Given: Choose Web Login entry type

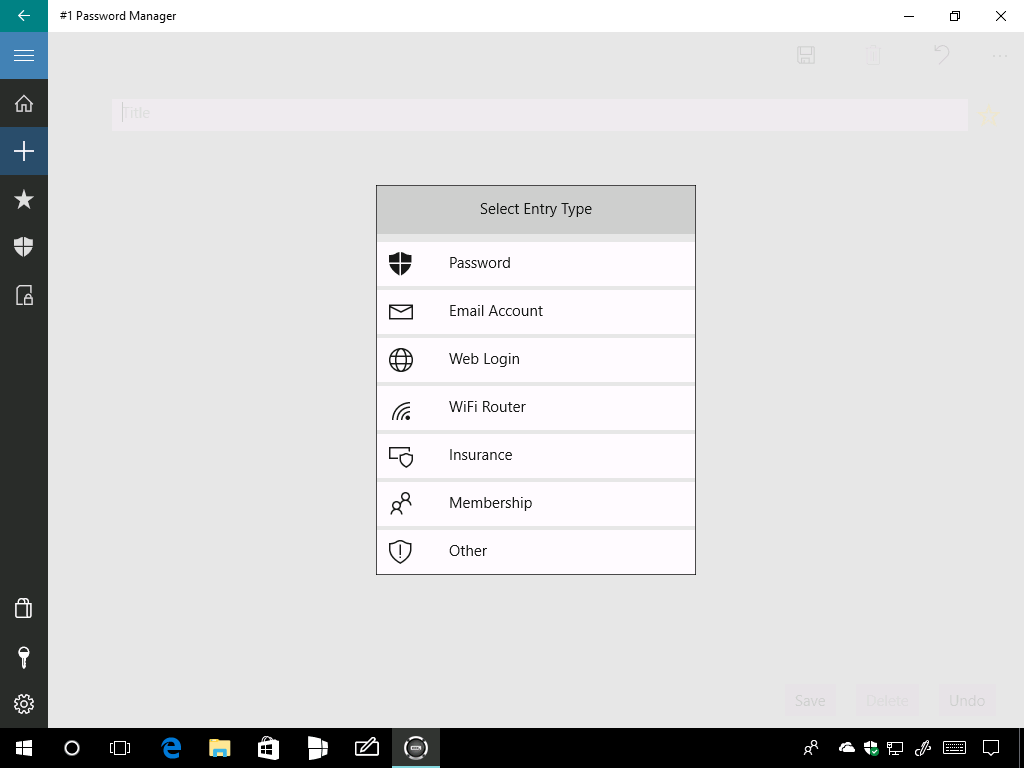Looking at the screenshot, I should tap(536, 359).
